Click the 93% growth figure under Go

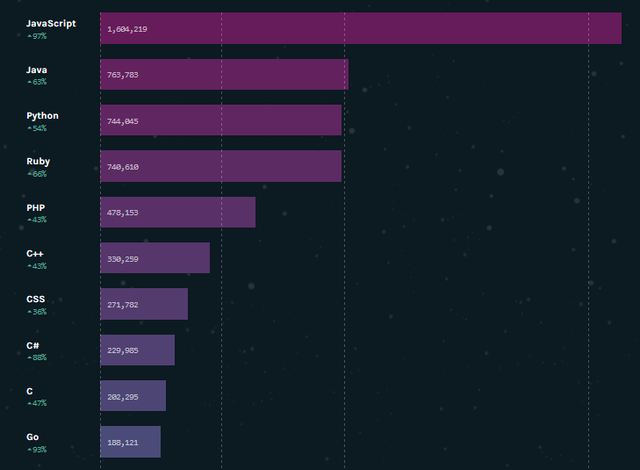(37, 450)
